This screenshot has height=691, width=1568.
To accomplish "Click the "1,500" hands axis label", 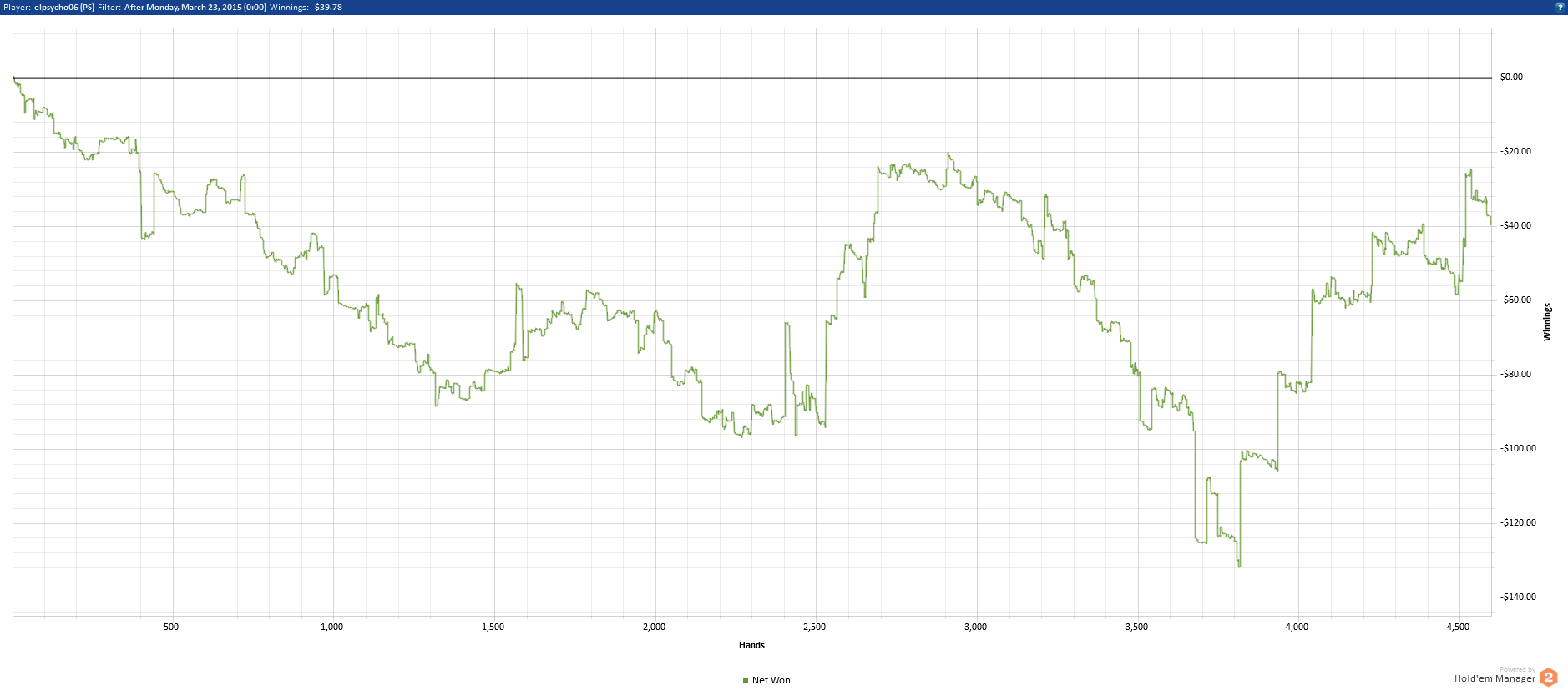I will tap(493, 627).
